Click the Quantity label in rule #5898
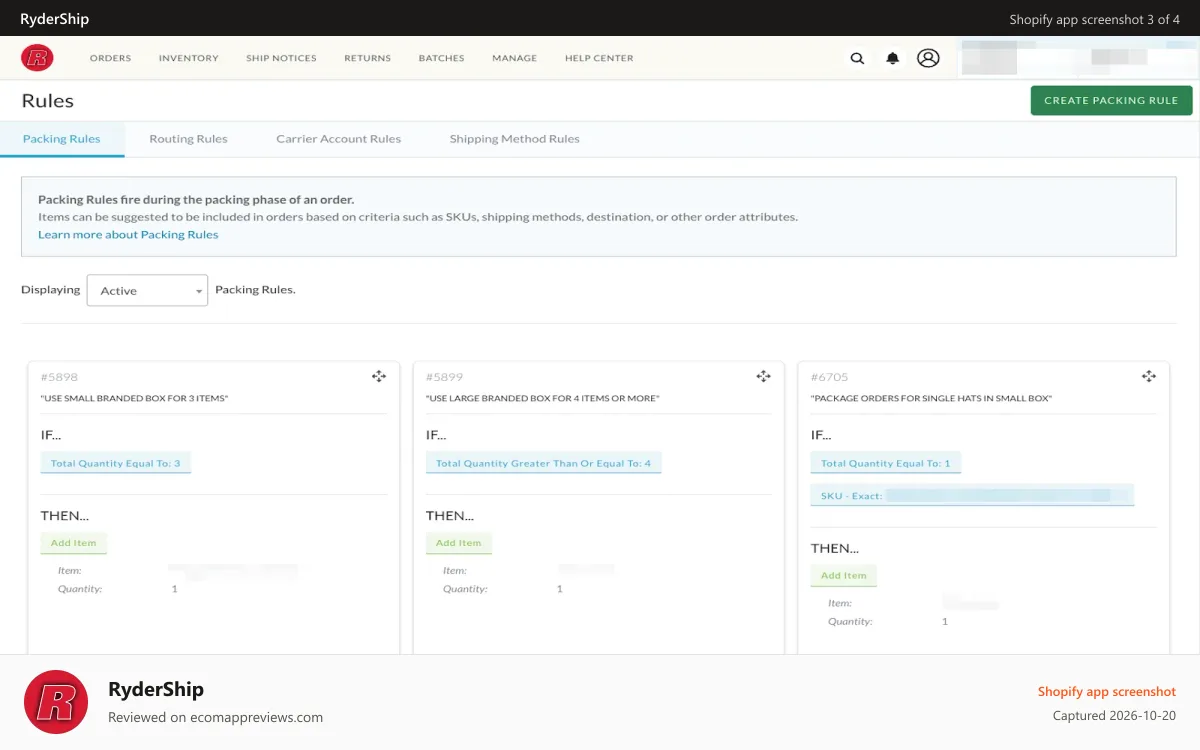The image size is (1200, 750). [x=80, y=589]
